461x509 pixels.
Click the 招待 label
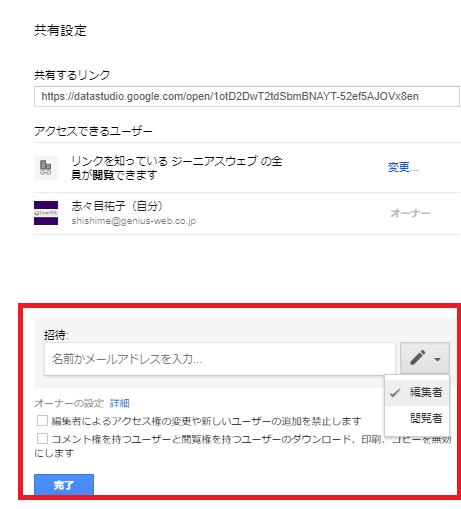(x=56, y=335)
